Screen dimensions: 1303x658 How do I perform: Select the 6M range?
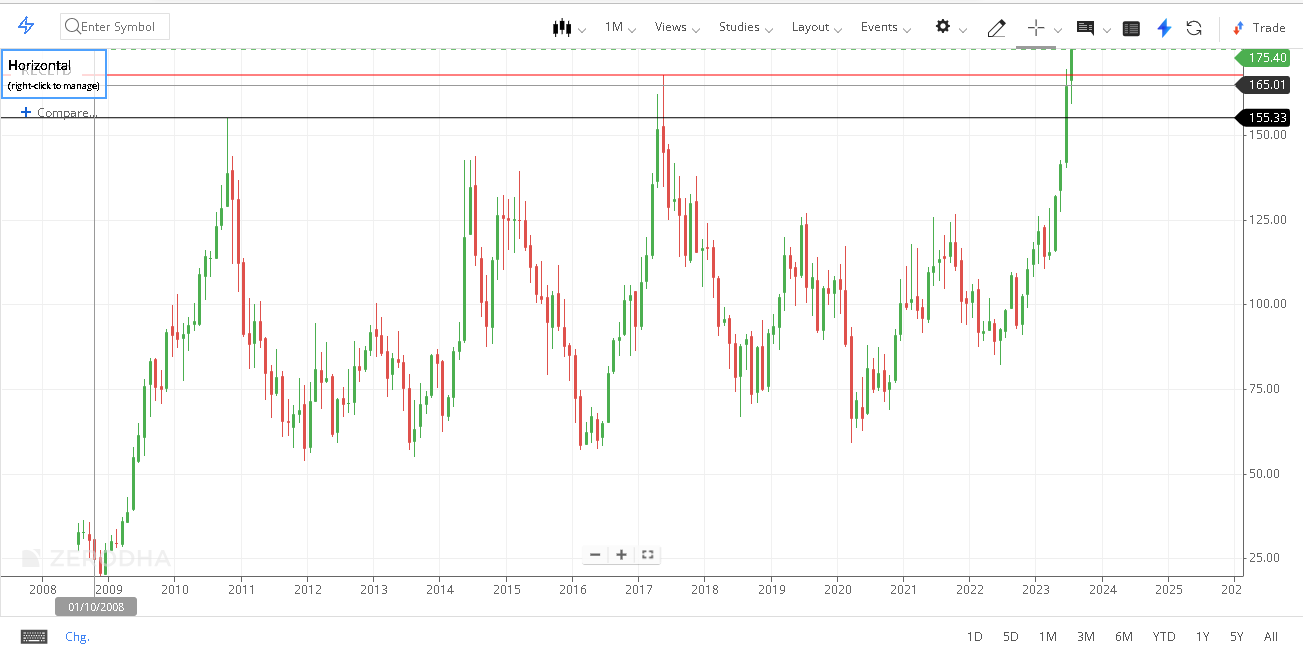(1123, 636)
